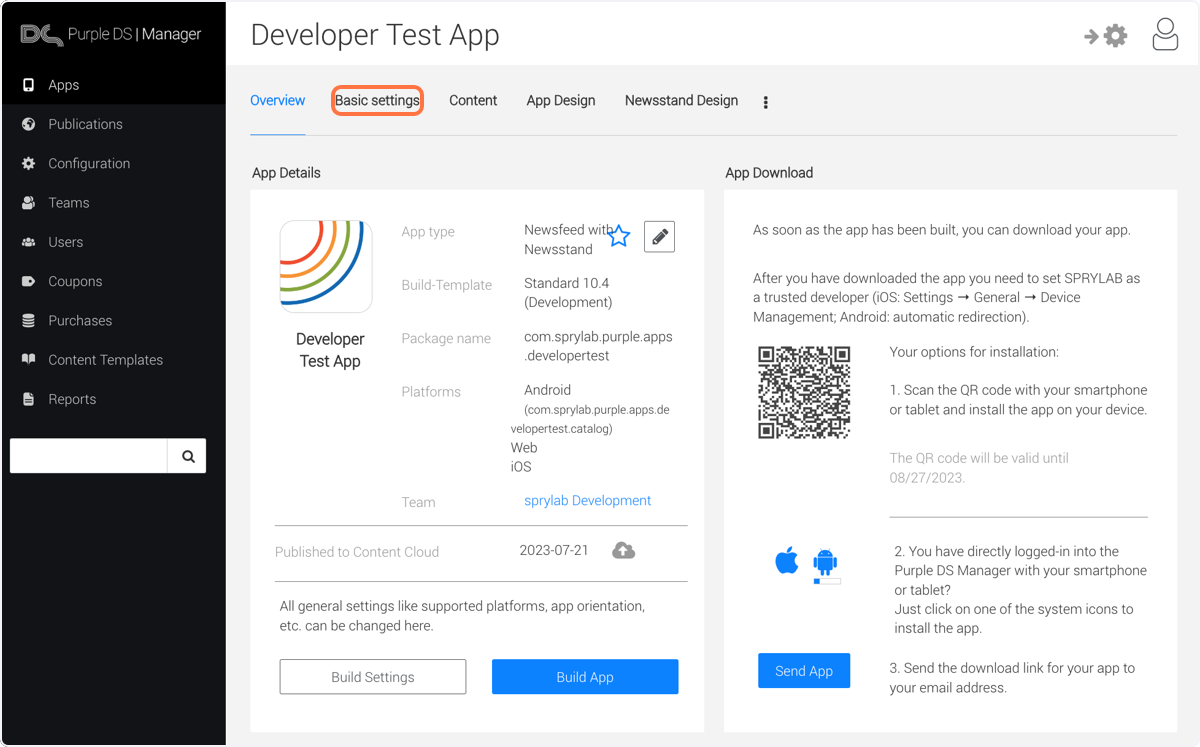Click the App Details section heading

[286, 172]
